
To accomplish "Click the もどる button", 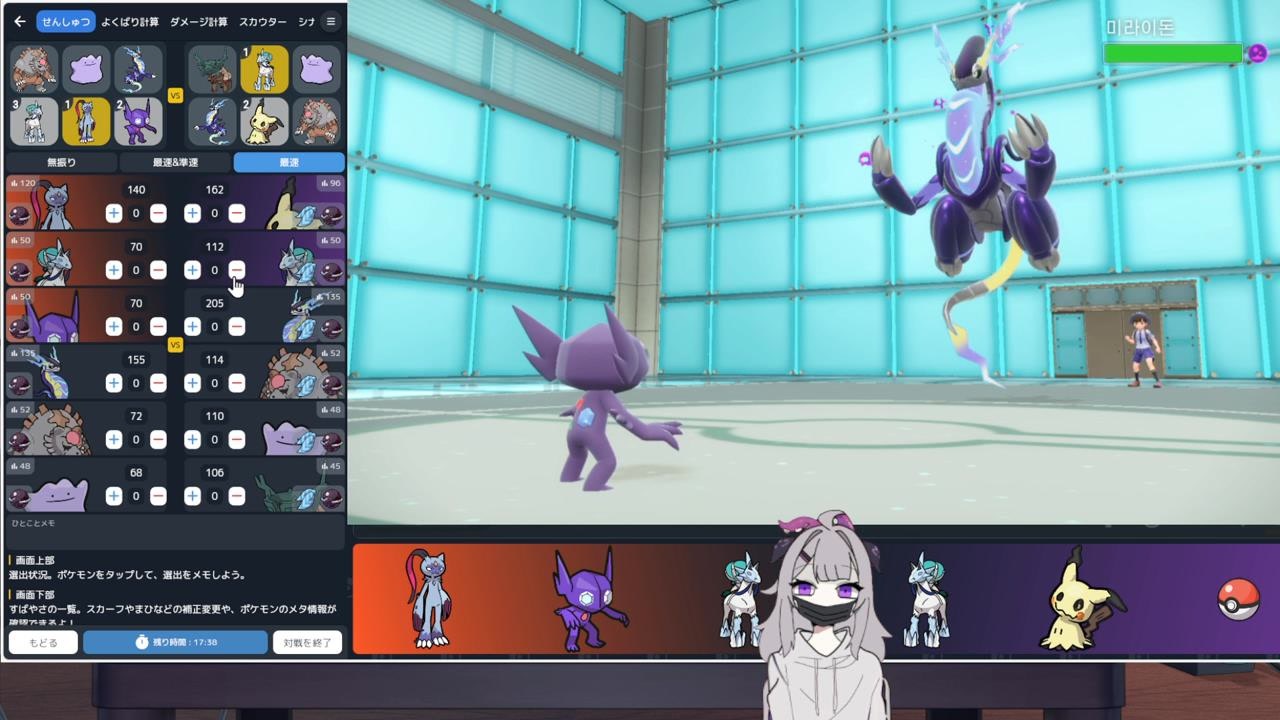I will pyautogui.click(x=43, y=642).
